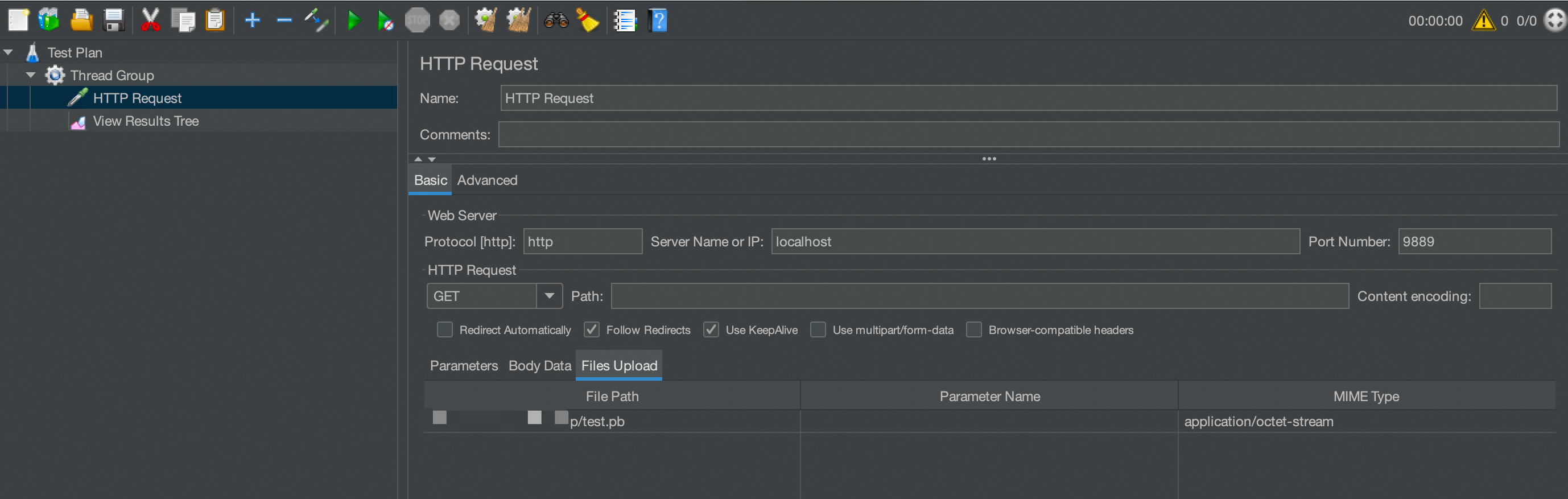Click the Shutdown threads icon
The image size is (1568, 499).
449,20
